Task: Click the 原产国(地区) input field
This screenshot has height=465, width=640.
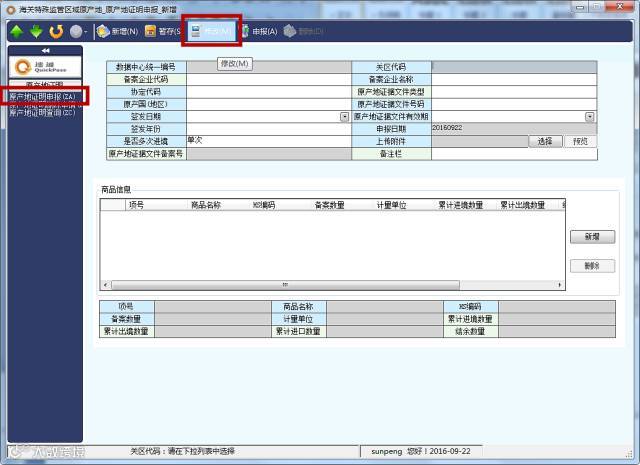Action: coord(269,105)
